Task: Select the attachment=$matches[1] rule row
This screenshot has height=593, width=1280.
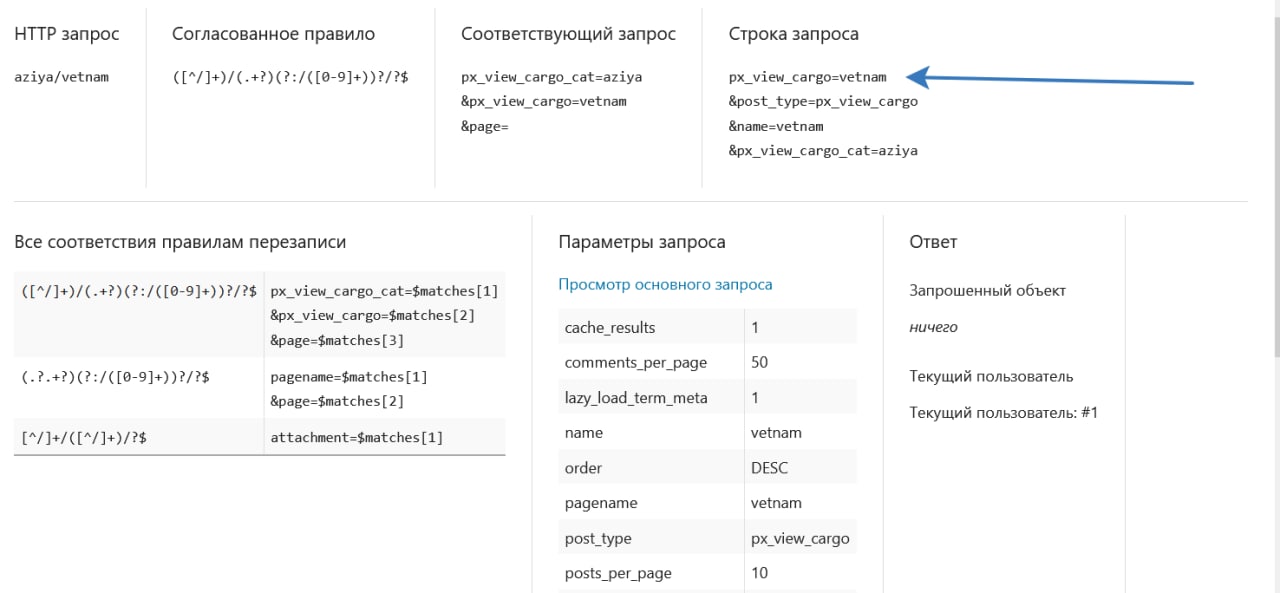Action: pyautogui.click(x=259, y=437)
